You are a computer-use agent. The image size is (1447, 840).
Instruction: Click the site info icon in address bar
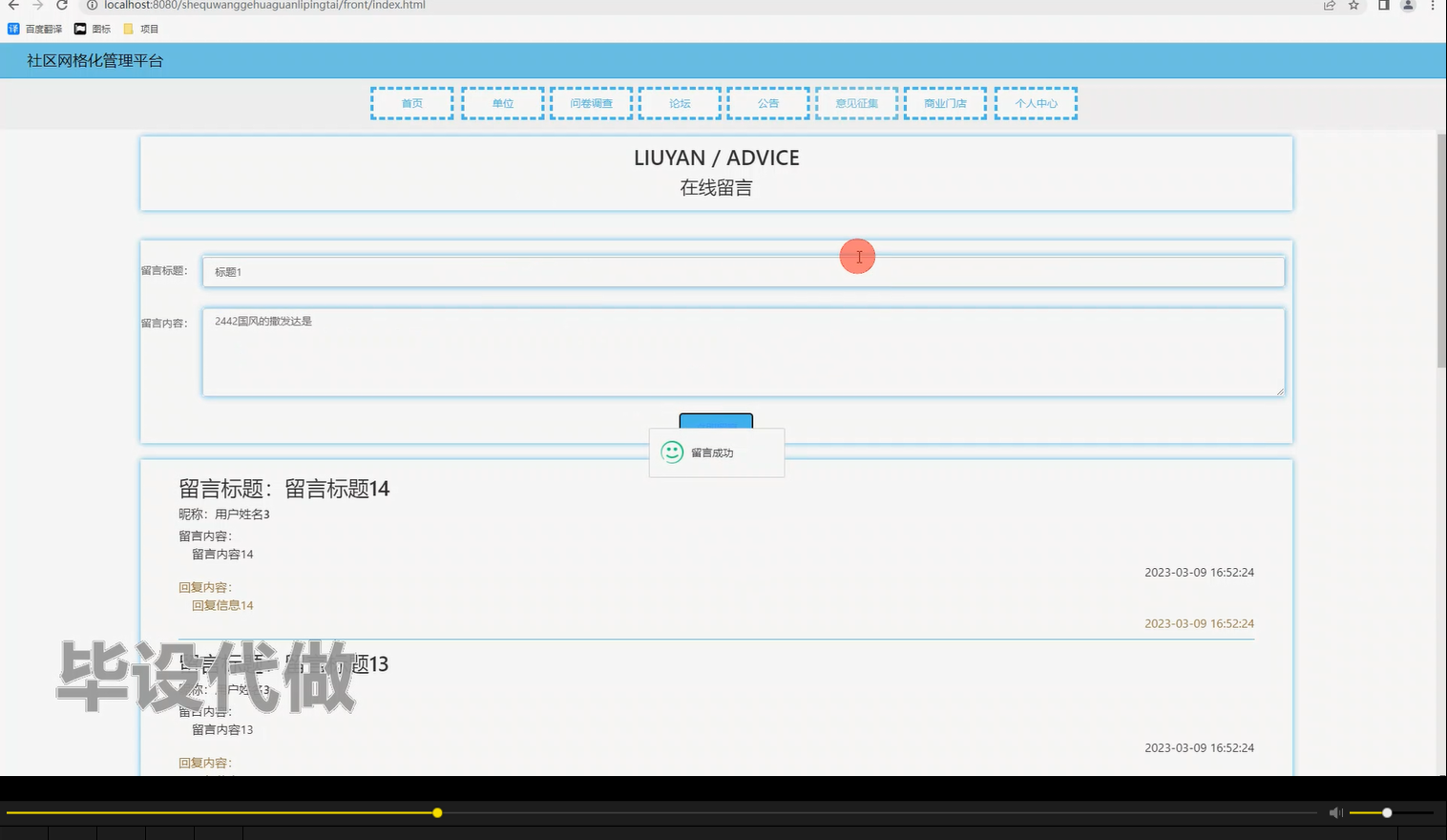(93, 6)
